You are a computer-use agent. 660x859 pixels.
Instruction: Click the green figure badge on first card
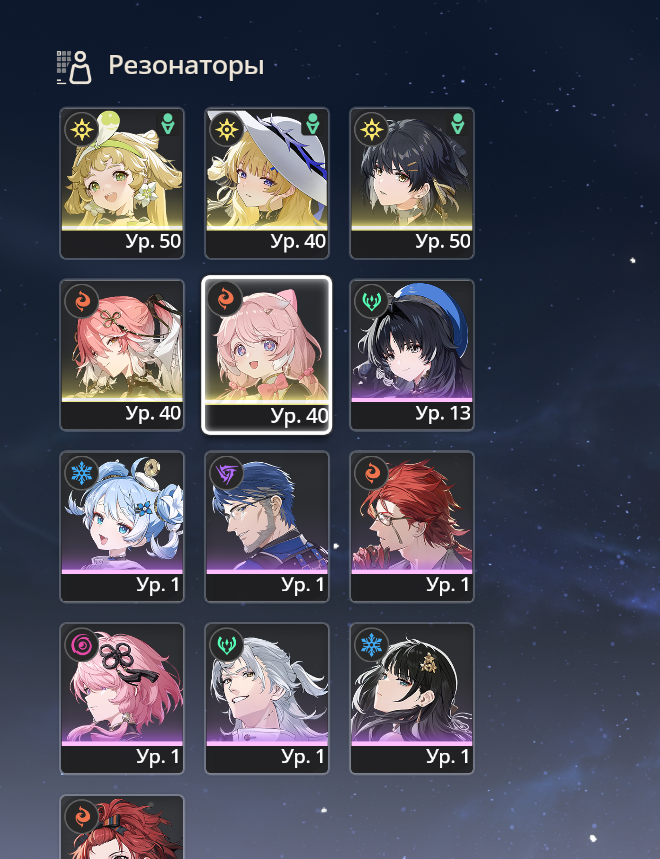[x=168, y=124]
